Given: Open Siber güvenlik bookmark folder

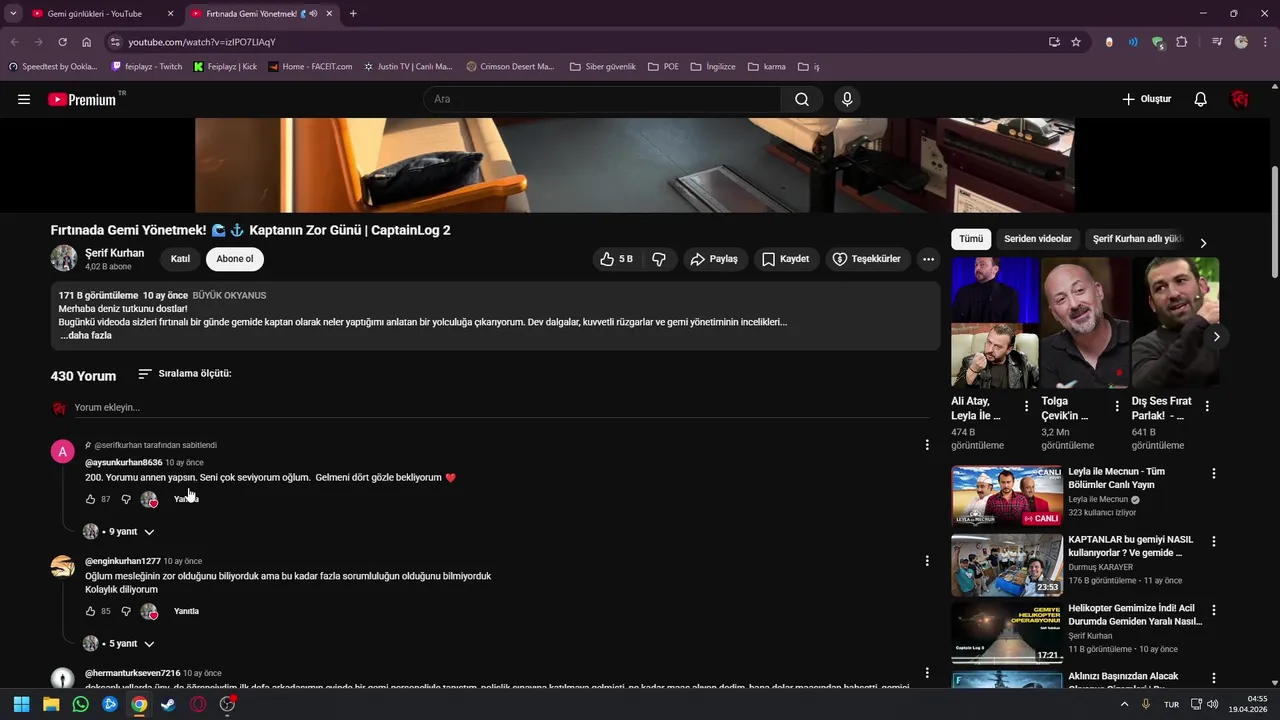Looking at the screenshot, I should 602,67.
